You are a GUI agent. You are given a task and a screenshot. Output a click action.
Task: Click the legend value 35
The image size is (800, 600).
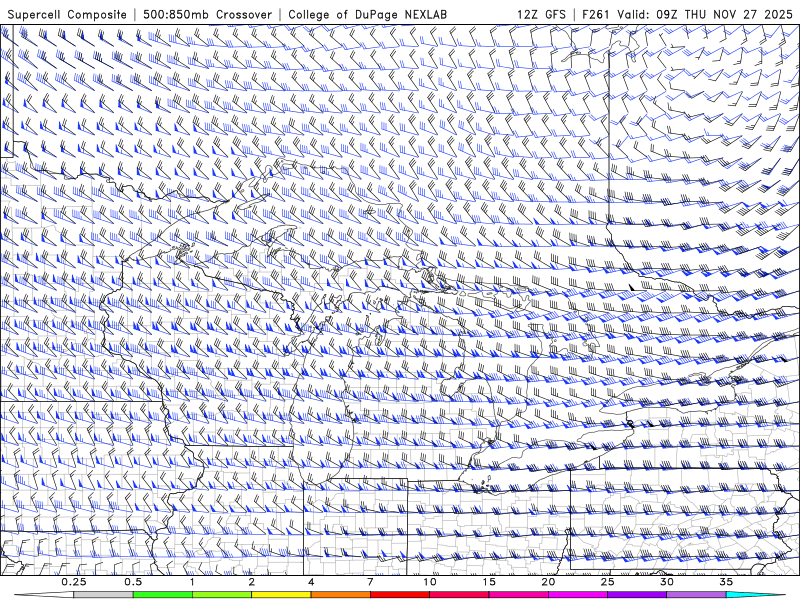[726, 582]
